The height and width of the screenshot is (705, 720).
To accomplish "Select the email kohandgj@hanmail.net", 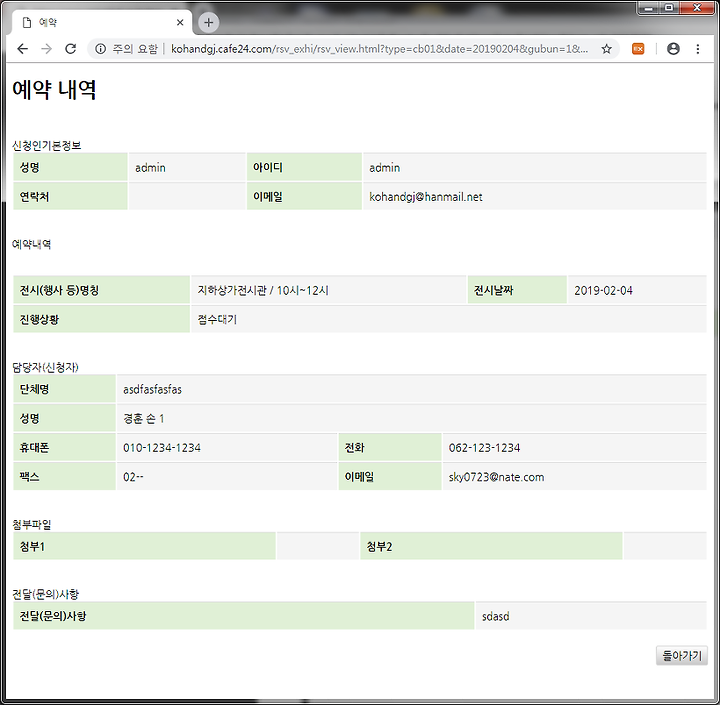I will pyautogui.click(x=426, y=197).
